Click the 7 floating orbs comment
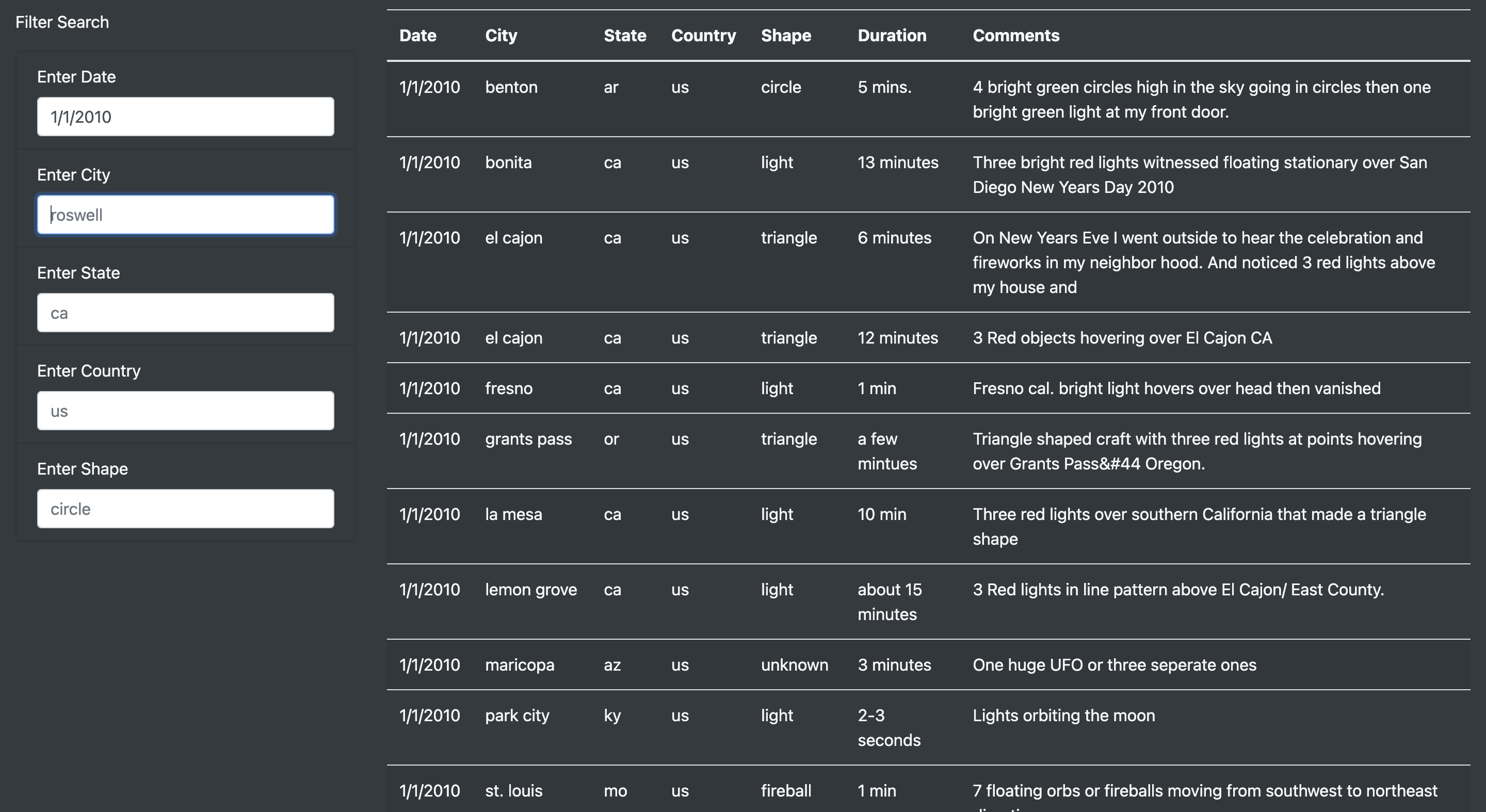 coord(1205,797)
